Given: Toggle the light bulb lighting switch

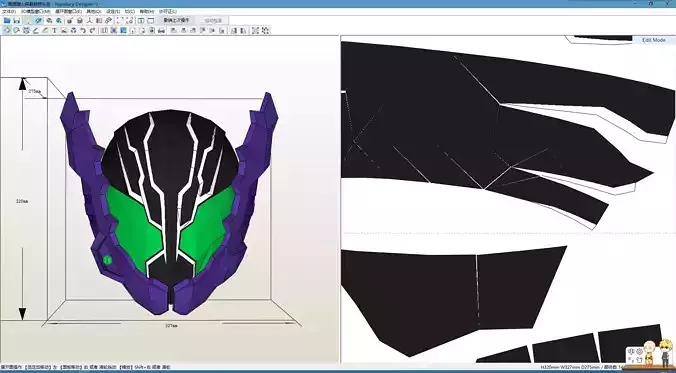Looking at the screenshot, I should [28, 20].
